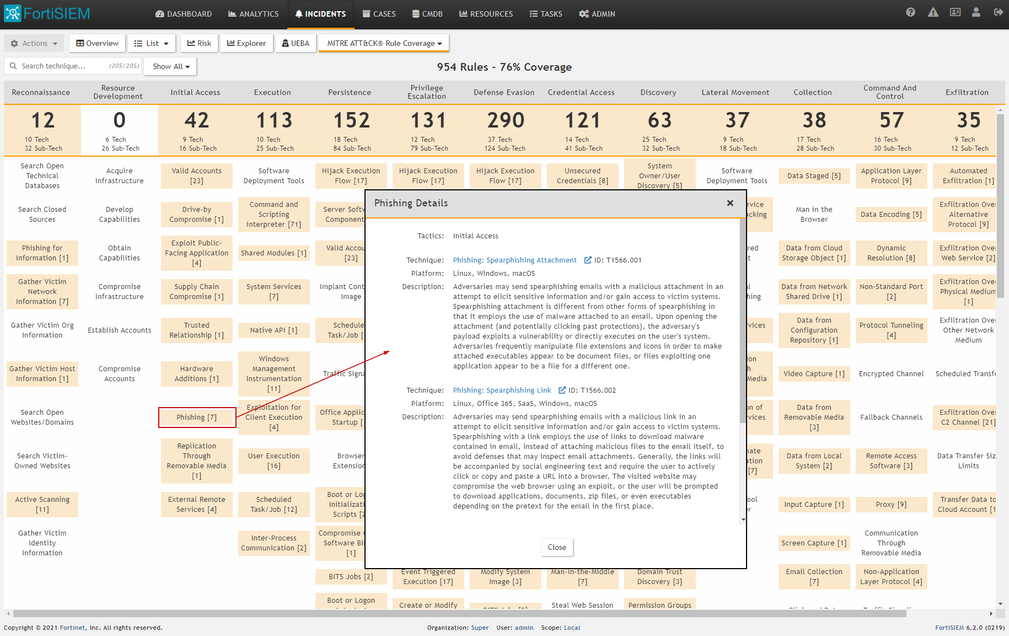Screen dimensions: 1009x636
Task: Open the Show All dropdown
Action: [x=171, y=66]
